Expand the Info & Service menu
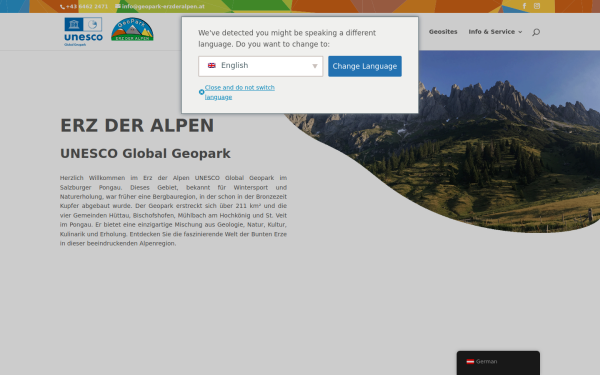Image resolution: width=600 pixels, height=375 pixels. point(495,32)
